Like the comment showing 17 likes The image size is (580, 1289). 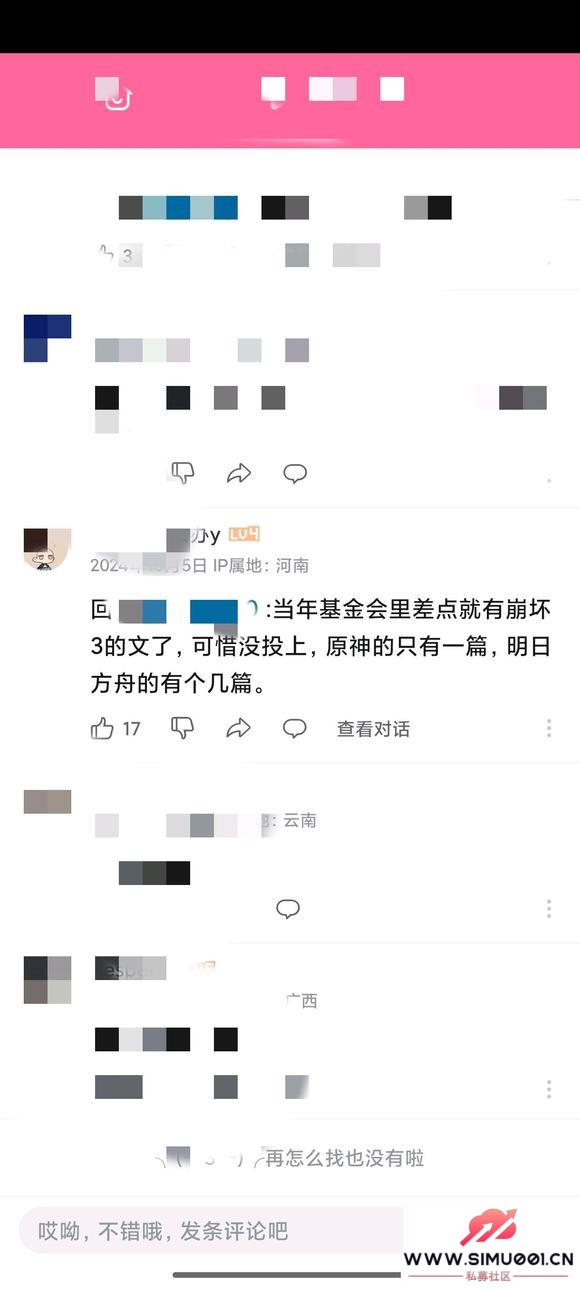[102, 729]
